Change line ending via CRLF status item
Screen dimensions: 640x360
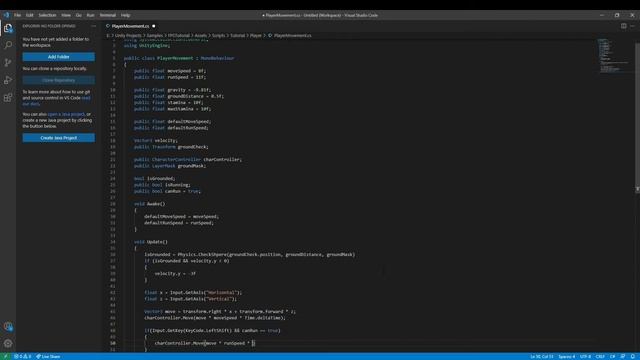(600, 356)
